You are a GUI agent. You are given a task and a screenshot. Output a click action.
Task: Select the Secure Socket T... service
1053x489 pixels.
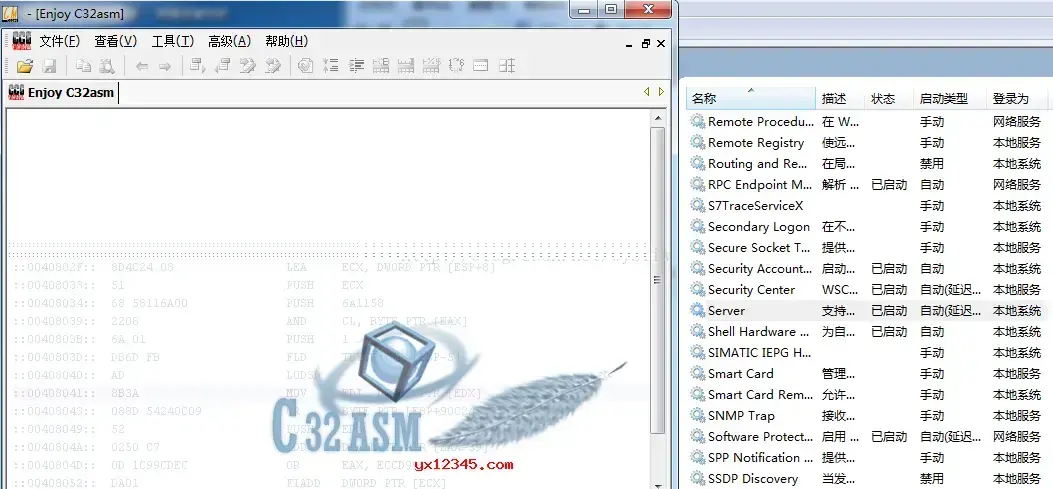click(759, 248)
